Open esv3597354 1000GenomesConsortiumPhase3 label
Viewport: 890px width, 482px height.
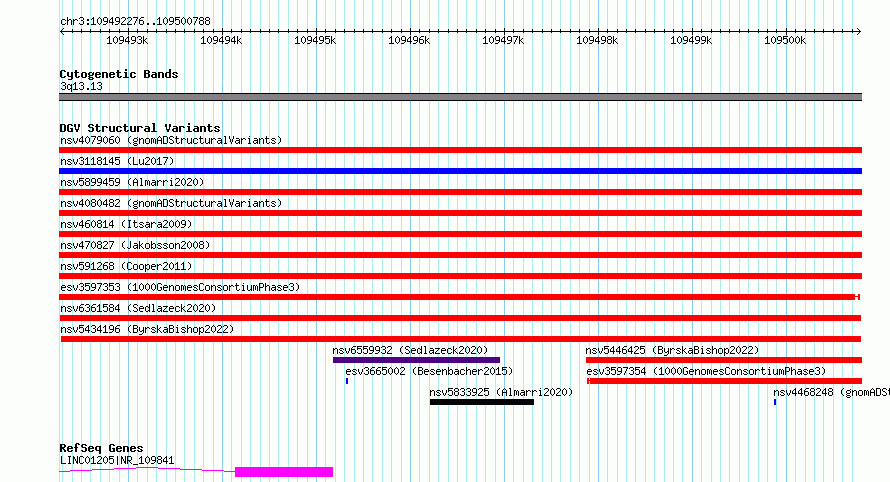(706, 371)
